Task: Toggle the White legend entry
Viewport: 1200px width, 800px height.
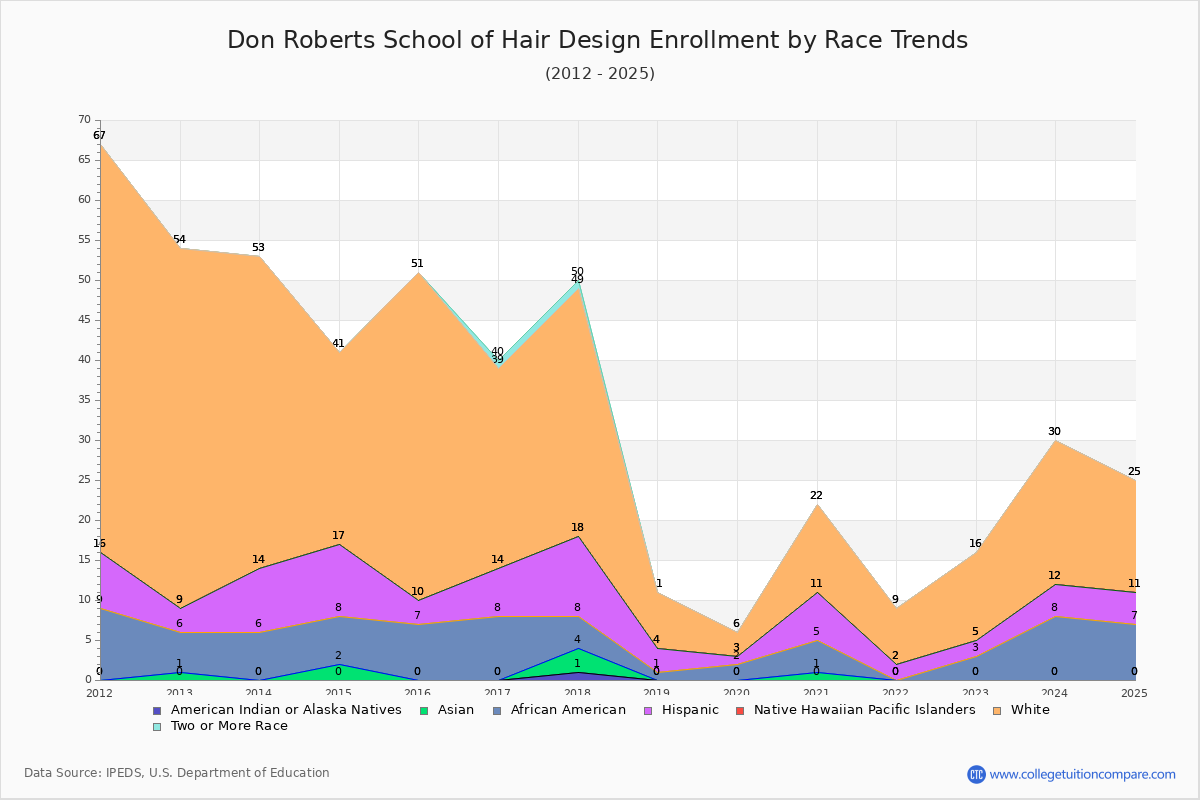Action: [1021, 710]
